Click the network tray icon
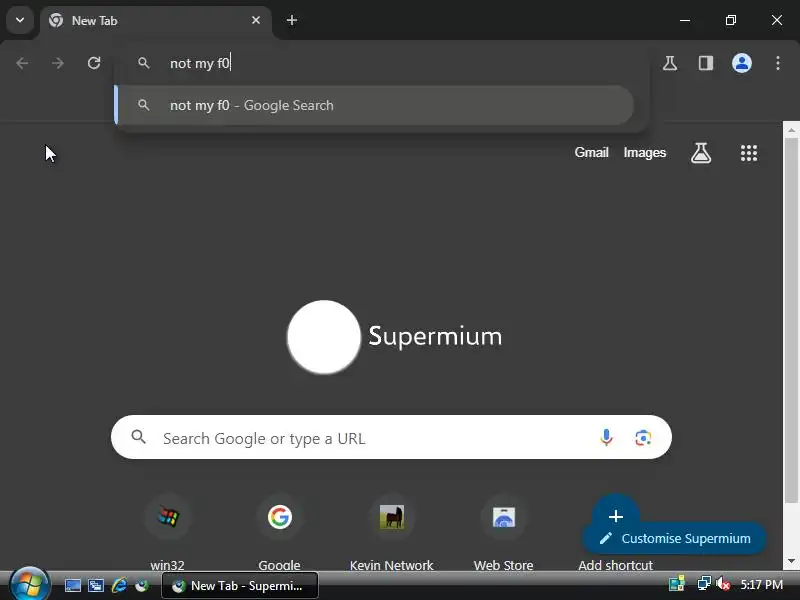This screenshot has height=600, width=800. pyautogui.click(x=704, y=584)
